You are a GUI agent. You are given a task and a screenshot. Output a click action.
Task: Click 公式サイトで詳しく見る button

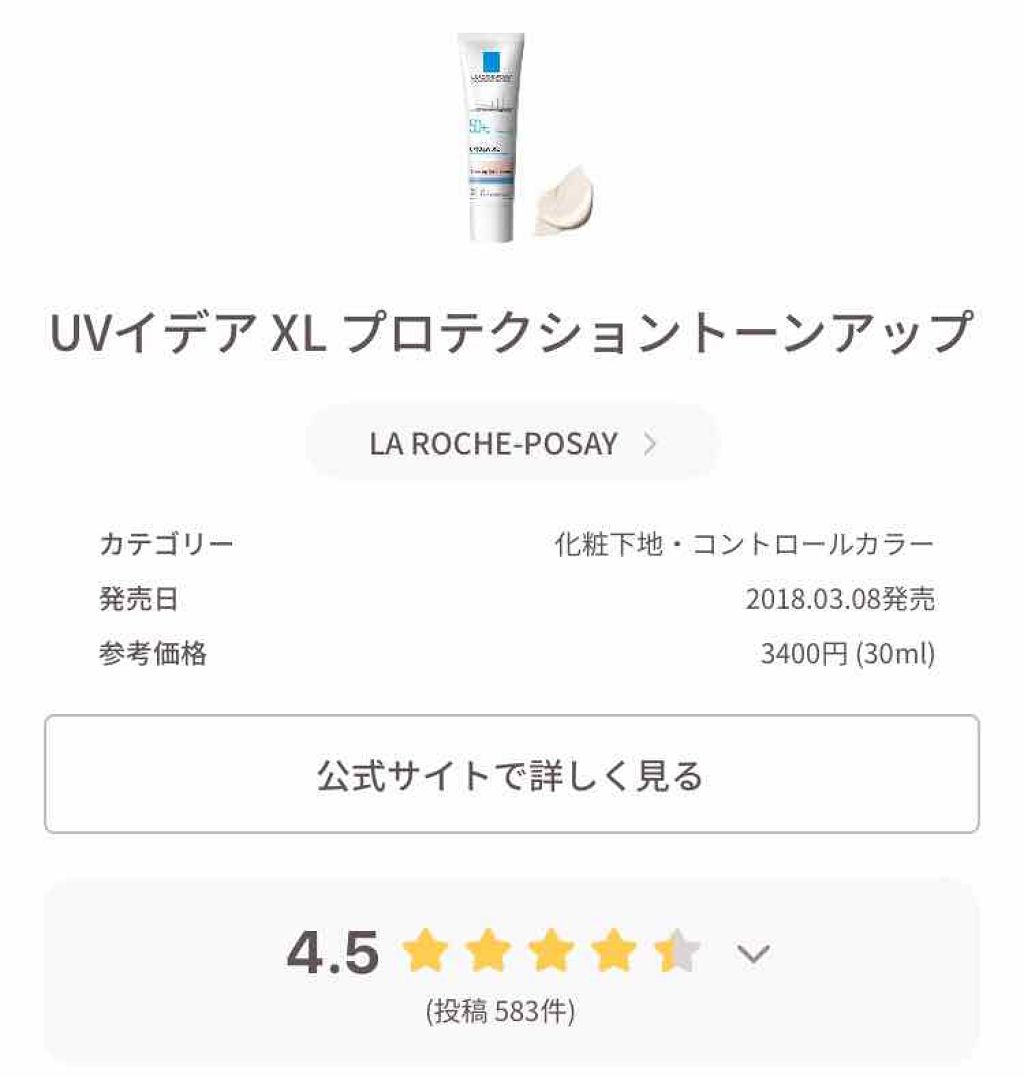512,774
